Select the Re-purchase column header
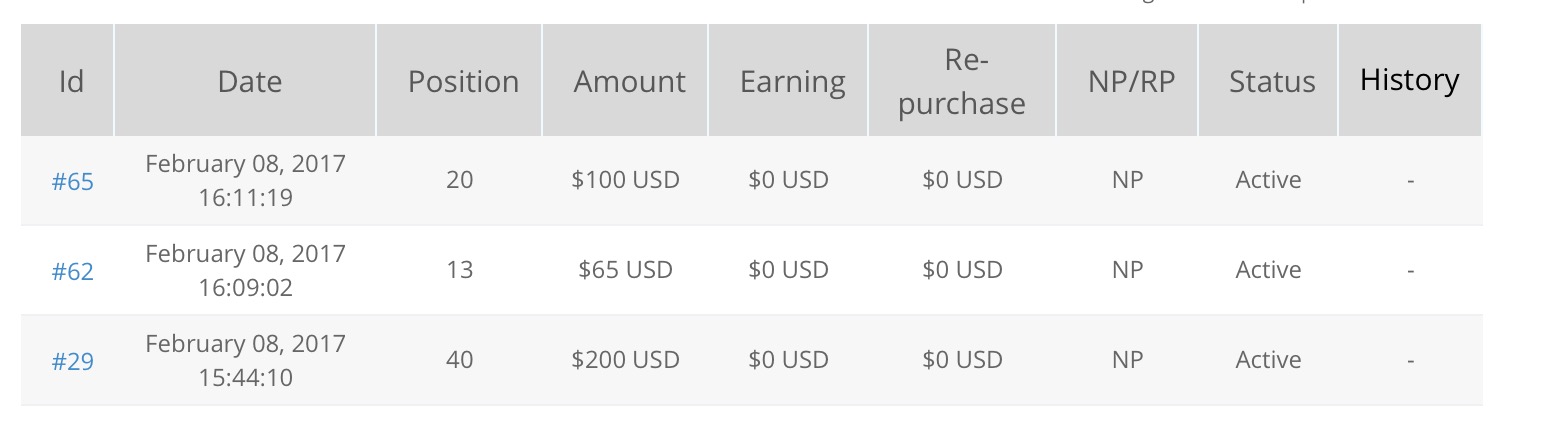Image resolution: width=1557 pixels, height=425 pixels. [x=962, y=82]
